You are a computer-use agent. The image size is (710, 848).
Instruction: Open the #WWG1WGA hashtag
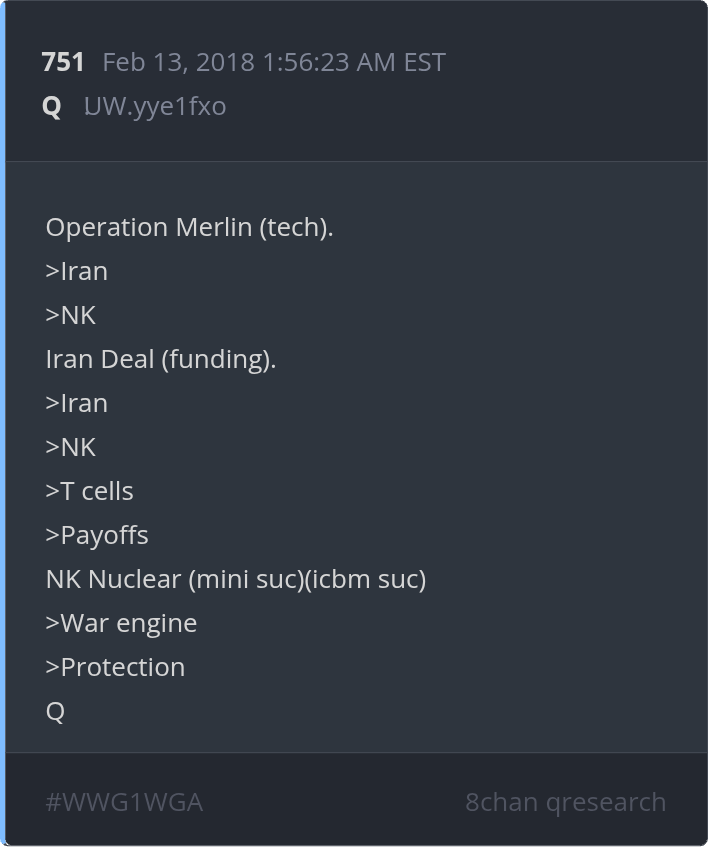tap(124, 802)
